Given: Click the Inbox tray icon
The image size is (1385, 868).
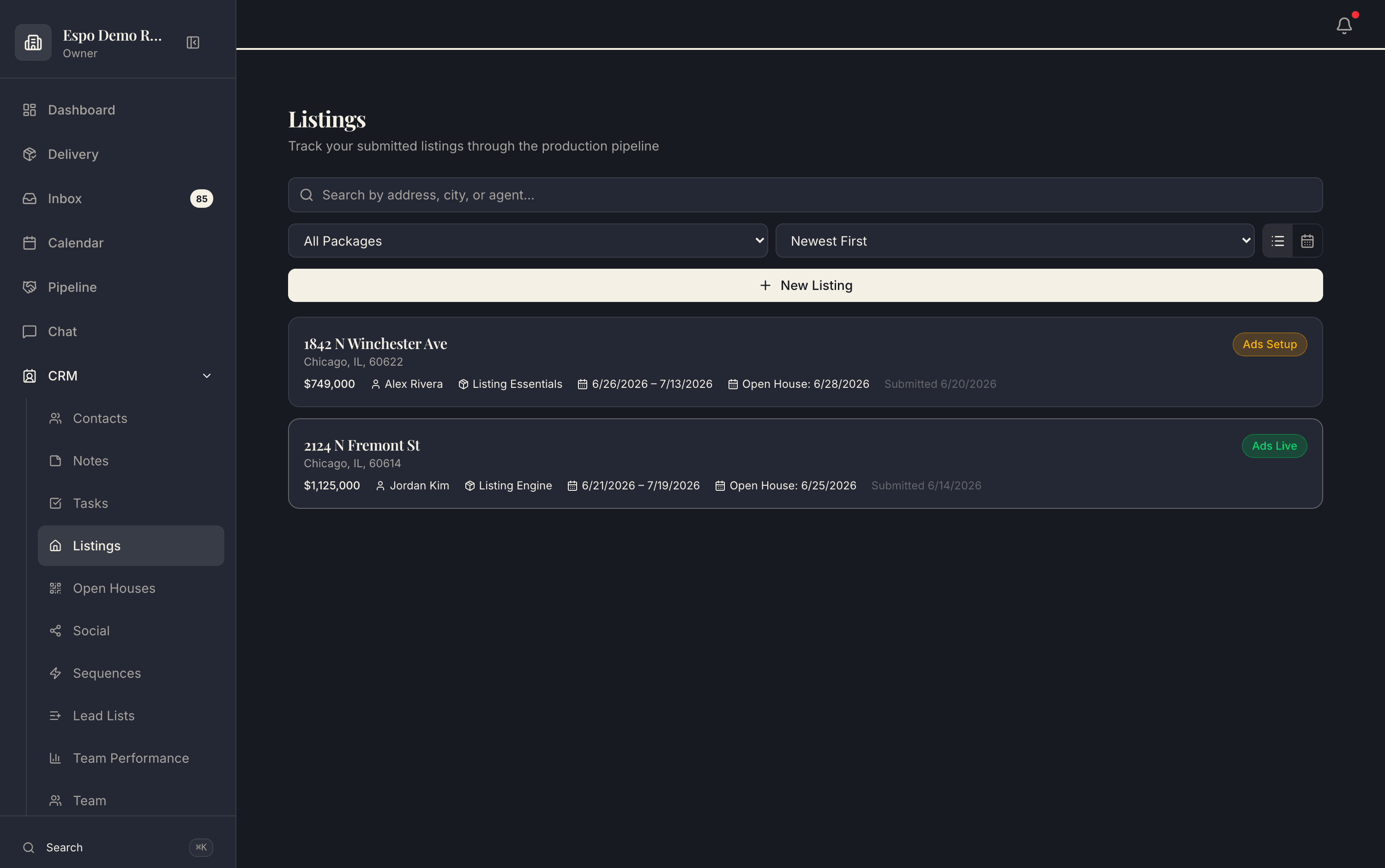Looking at the screenshot, I should point(29,199).
